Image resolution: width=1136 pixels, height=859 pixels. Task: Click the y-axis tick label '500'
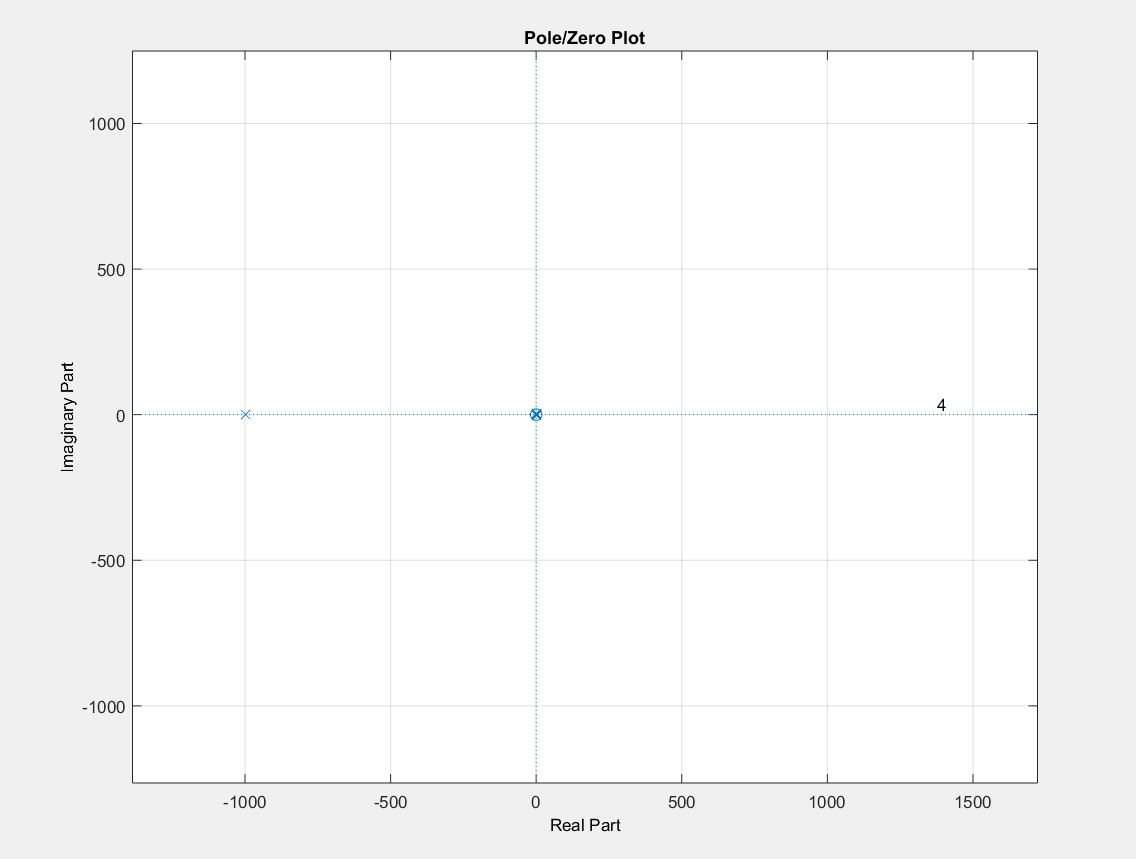(x=112, y=270)
